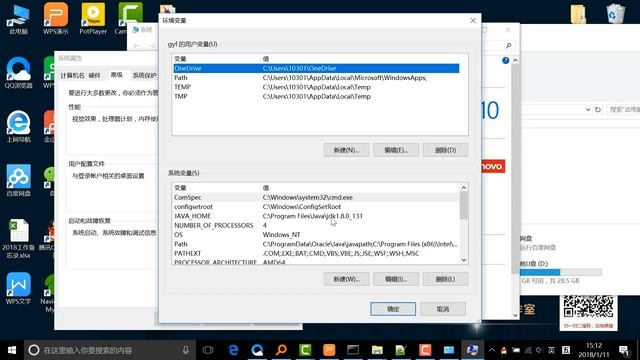Click 删除(L) button for system variables

tap(445, 279)
